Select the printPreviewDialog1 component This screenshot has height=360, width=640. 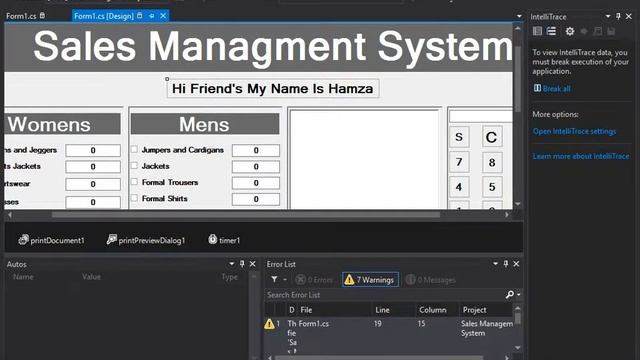coord(146,240)
